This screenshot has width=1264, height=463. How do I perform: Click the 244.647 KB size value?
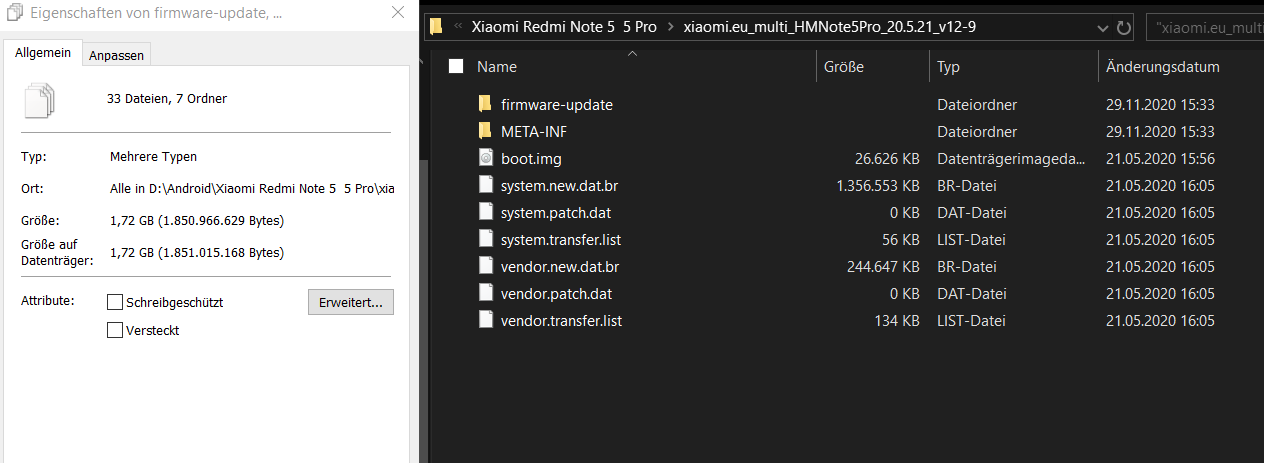pyautogui.click(x=882, y=266)
